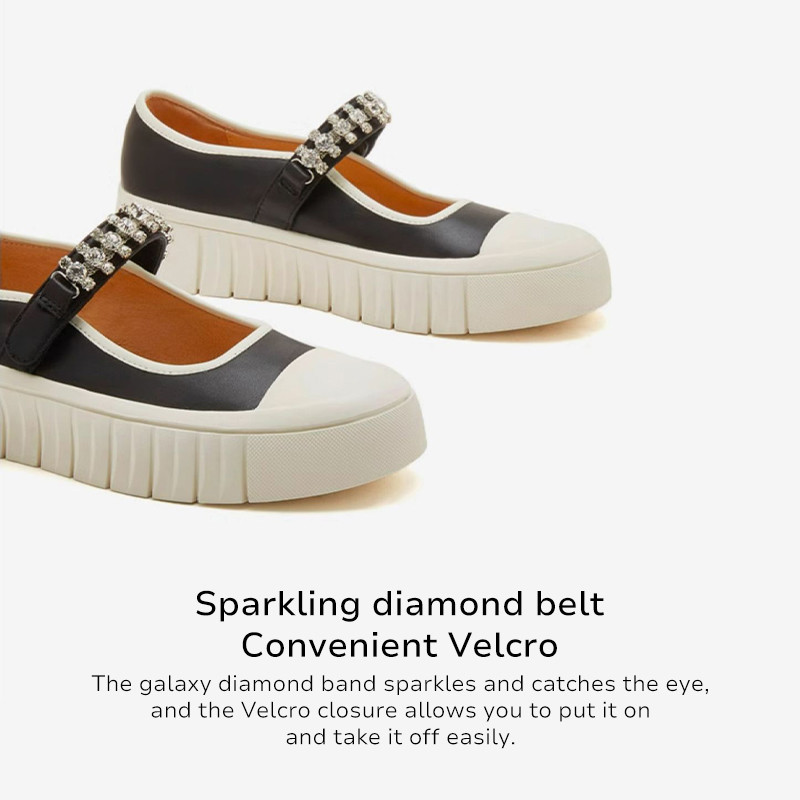Click the text line "and take it off easily."
This screenshot has width=800, height=800.
coord(401,737)
